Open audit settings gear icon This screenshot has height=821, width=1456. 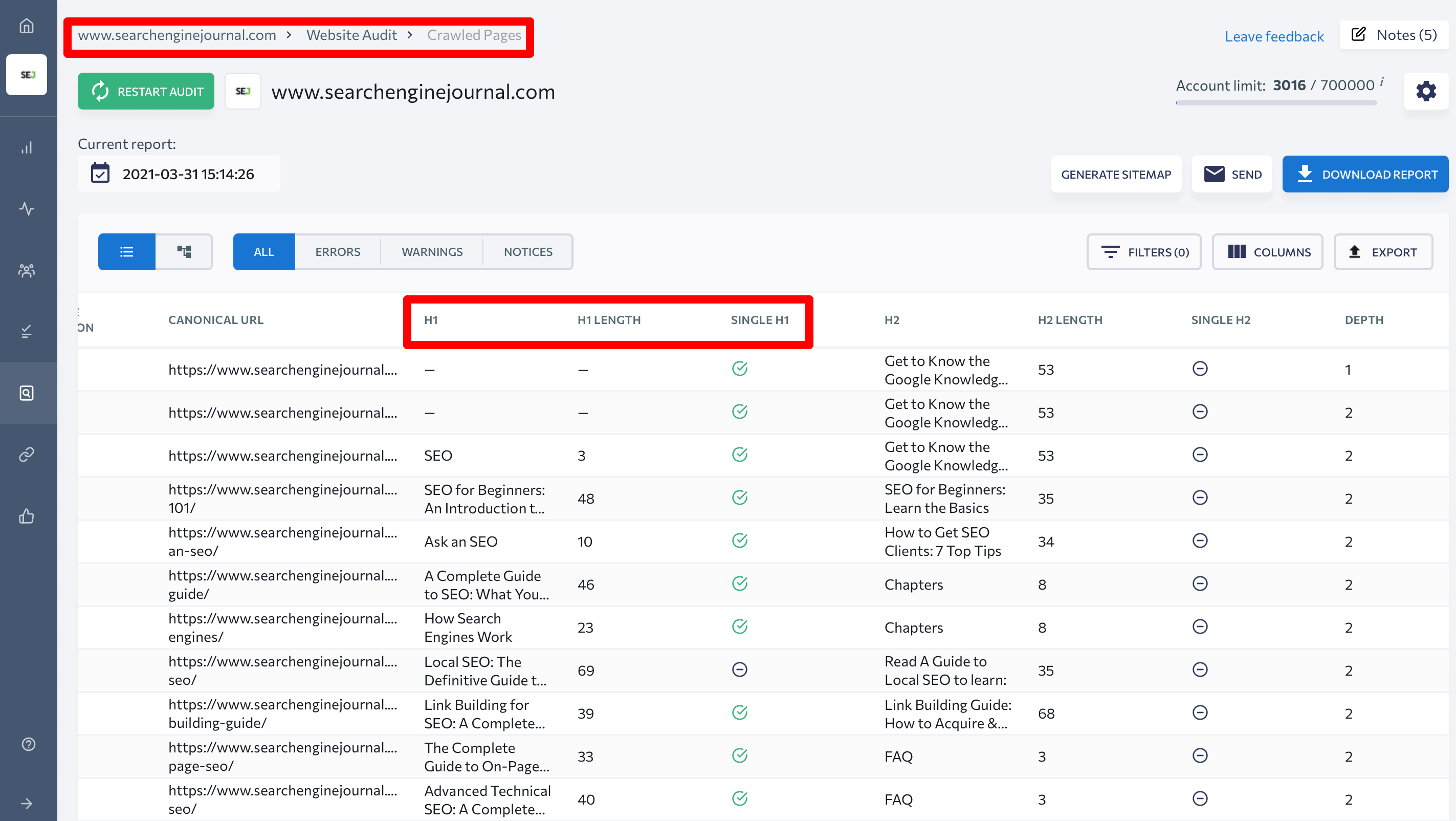(x=1425, y=91)
